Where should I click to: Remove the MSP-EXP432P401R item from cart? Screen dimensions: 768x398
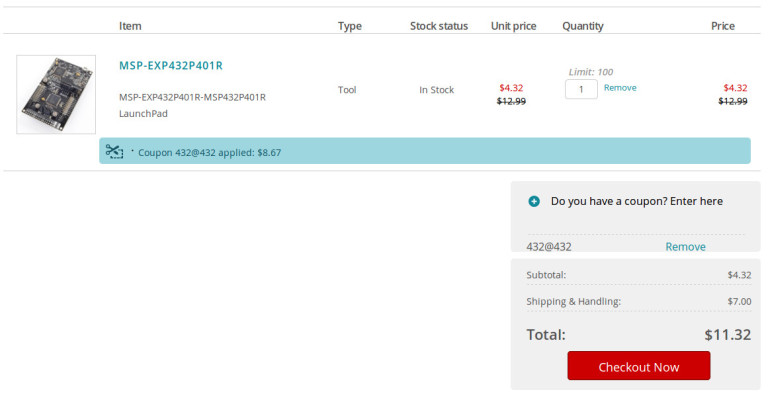(x=620, y=88)
